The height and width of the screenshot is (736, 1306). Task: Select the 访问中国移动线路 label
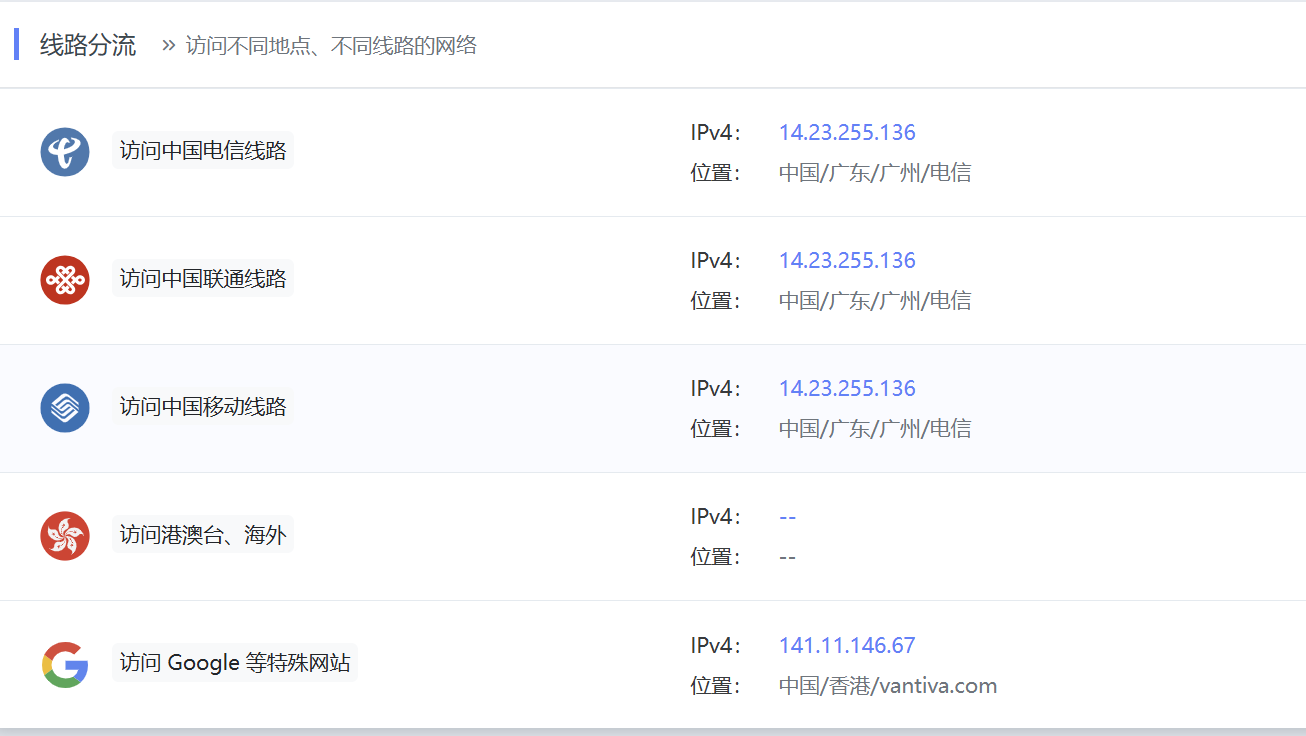click(x=203, y=407)
